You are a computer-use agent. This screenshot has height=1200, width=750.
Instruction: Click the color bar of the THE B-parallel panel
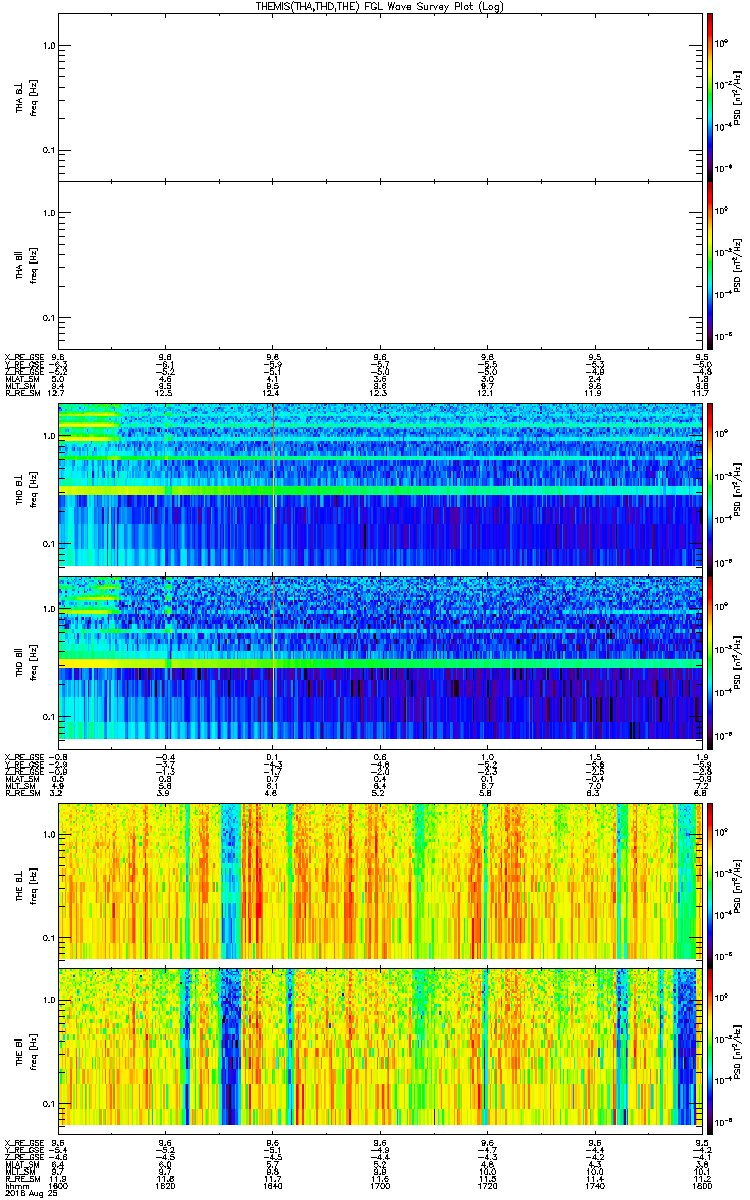coord(710,1051)
